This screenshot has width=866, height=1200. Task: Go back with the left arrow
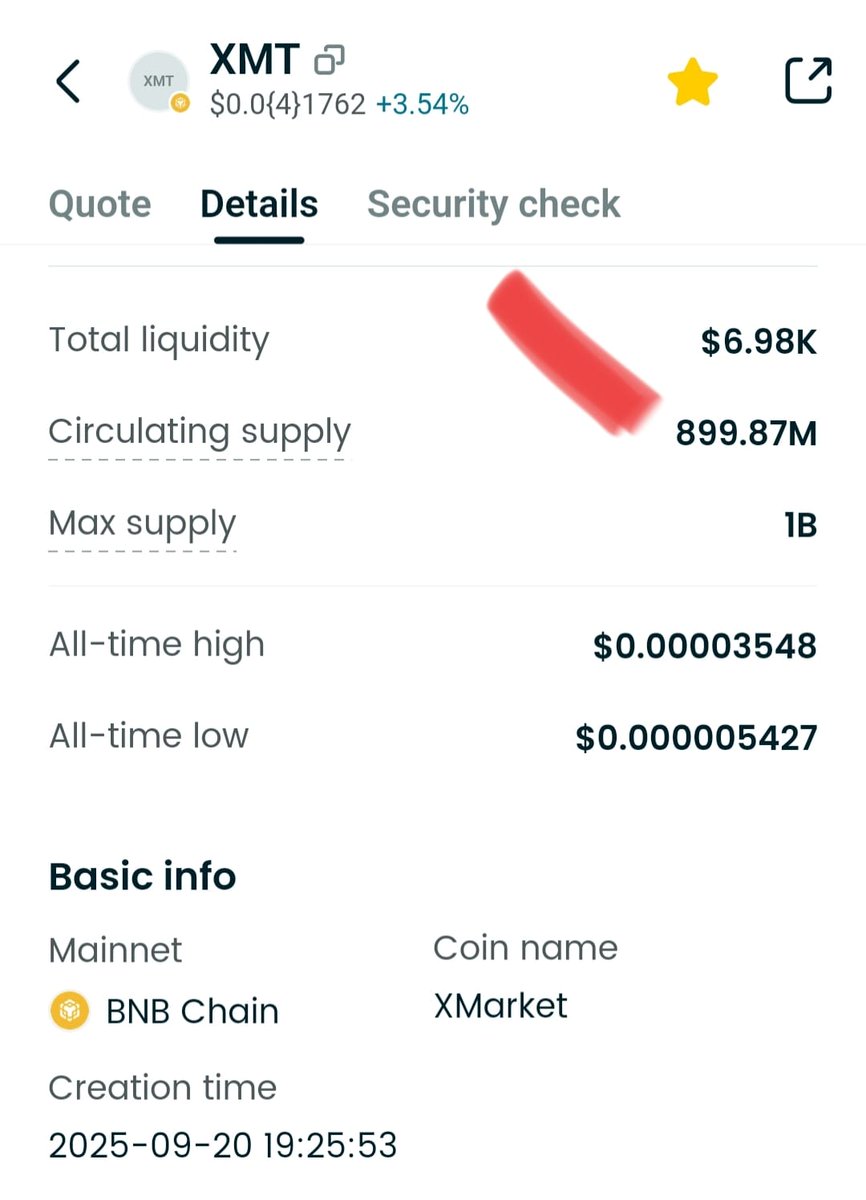pyautogui.click(x=67, y=81)
